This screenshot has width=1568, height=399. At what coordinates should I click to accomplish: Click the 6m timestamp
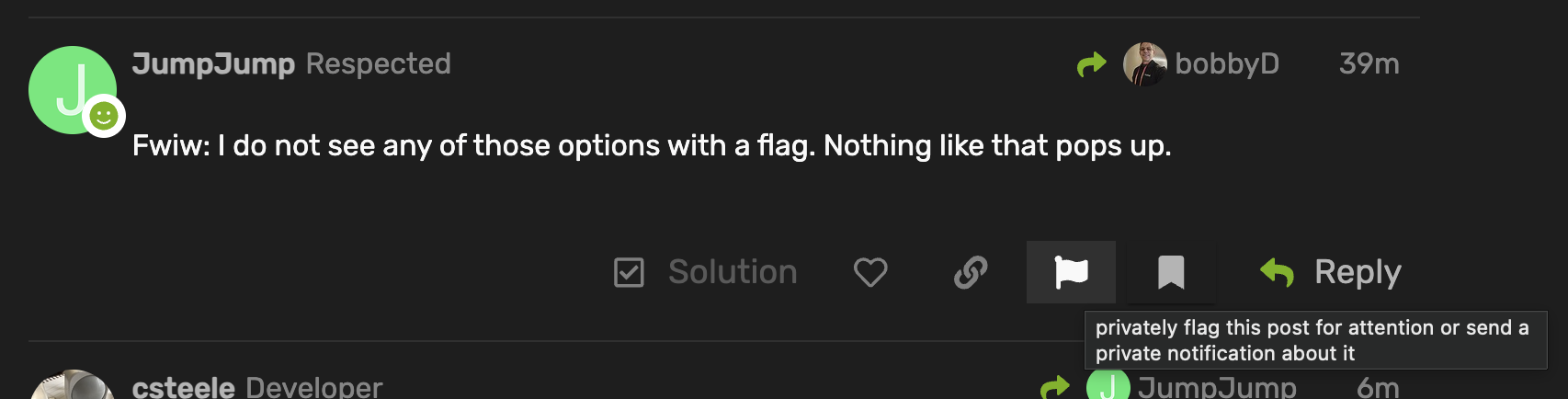[1378, 387]
